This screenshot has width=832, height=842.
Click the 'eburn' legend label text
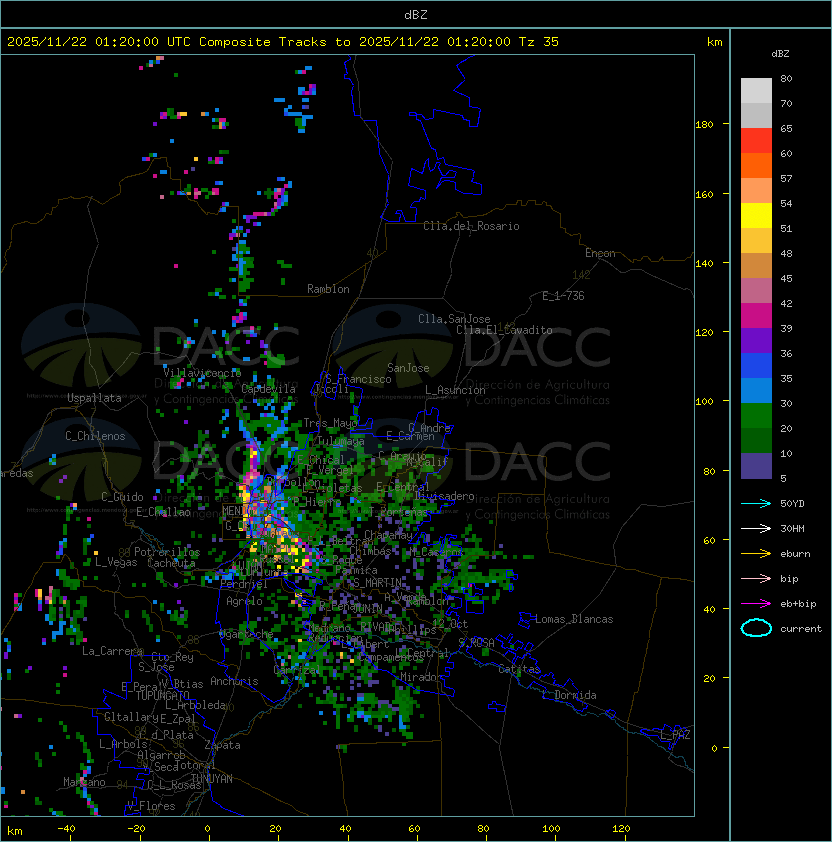pos(795,554)
